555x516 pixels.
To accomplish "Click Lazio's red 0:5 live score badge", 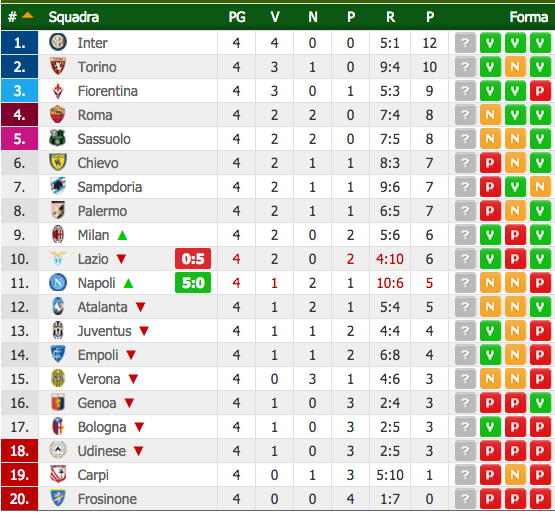I will coord(193,259).
